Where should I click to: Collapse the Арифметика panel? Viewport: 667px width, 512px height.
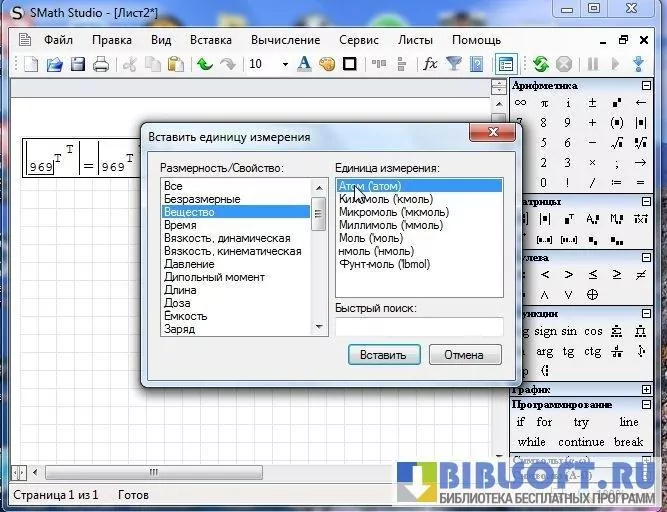[647, 86]
